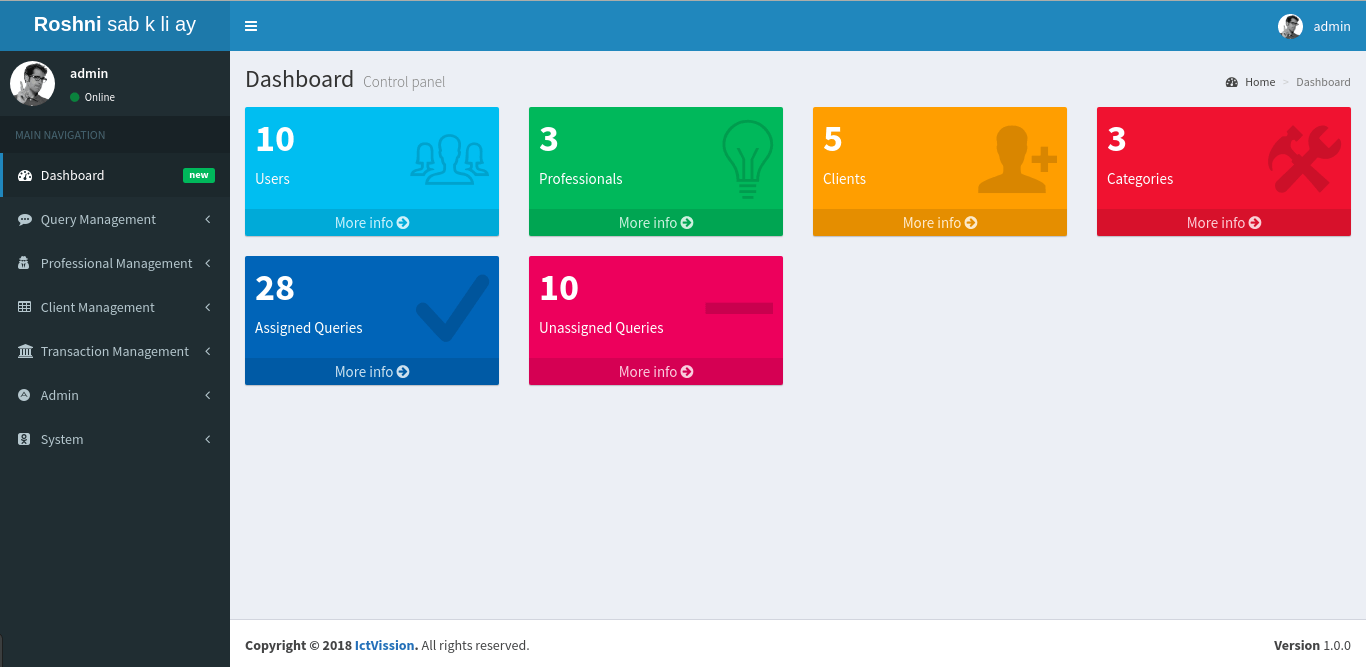Click More info on Categories card
This screenshot has height=667, width=1366.
coord(1224,222)
